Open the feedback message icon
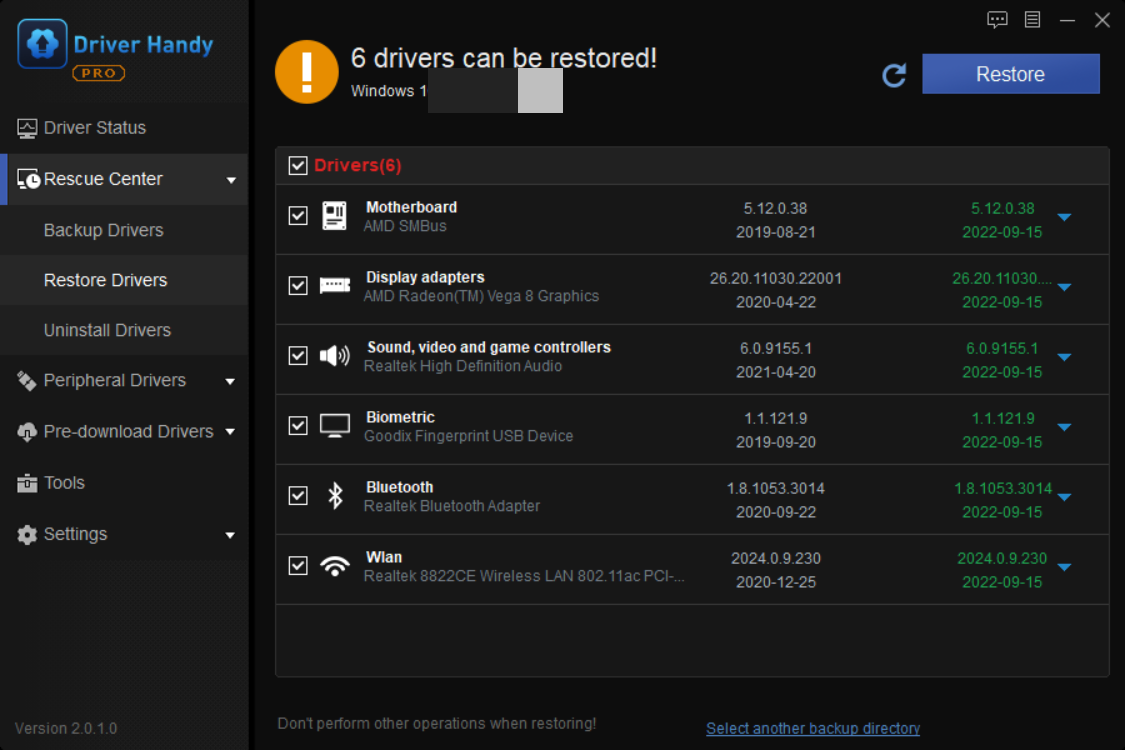The width and height of the screenshot is (1125, 750). click(997, 19)
